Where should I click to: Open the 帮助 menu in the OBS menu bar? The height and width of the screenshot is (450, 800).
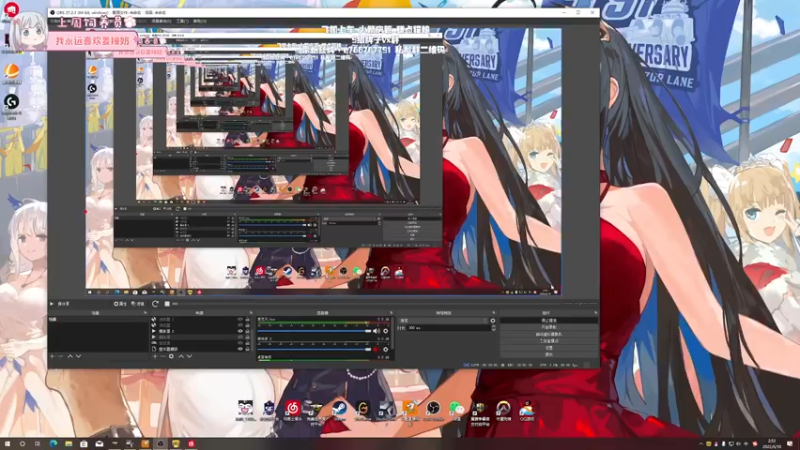199,21
